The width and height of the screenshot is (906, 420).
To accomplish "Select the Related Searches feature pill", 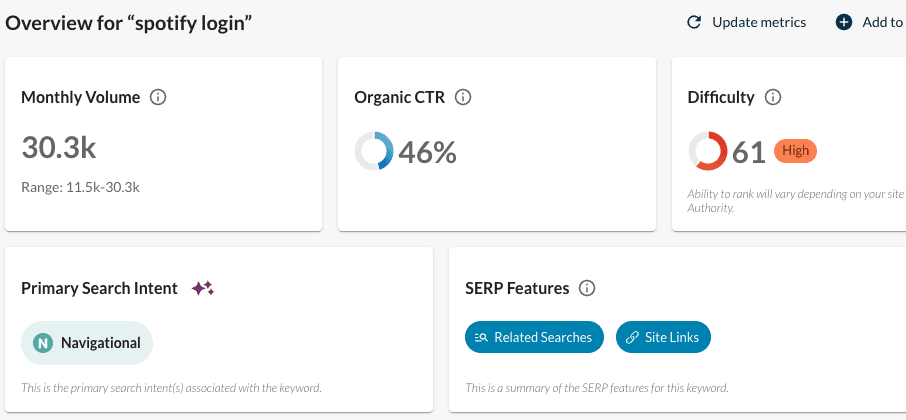I will coord(535,338).
